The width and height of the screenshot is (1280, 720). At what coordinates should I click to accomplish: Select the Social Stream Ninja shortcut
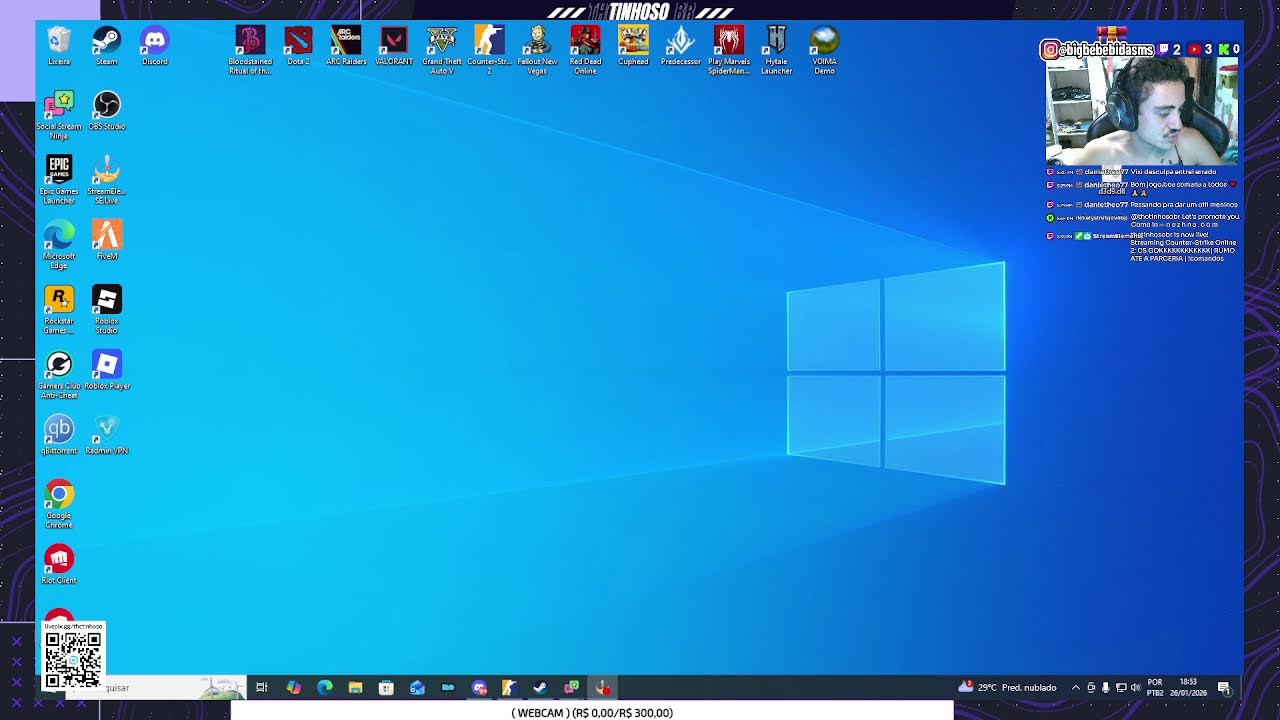click(59, 115)
